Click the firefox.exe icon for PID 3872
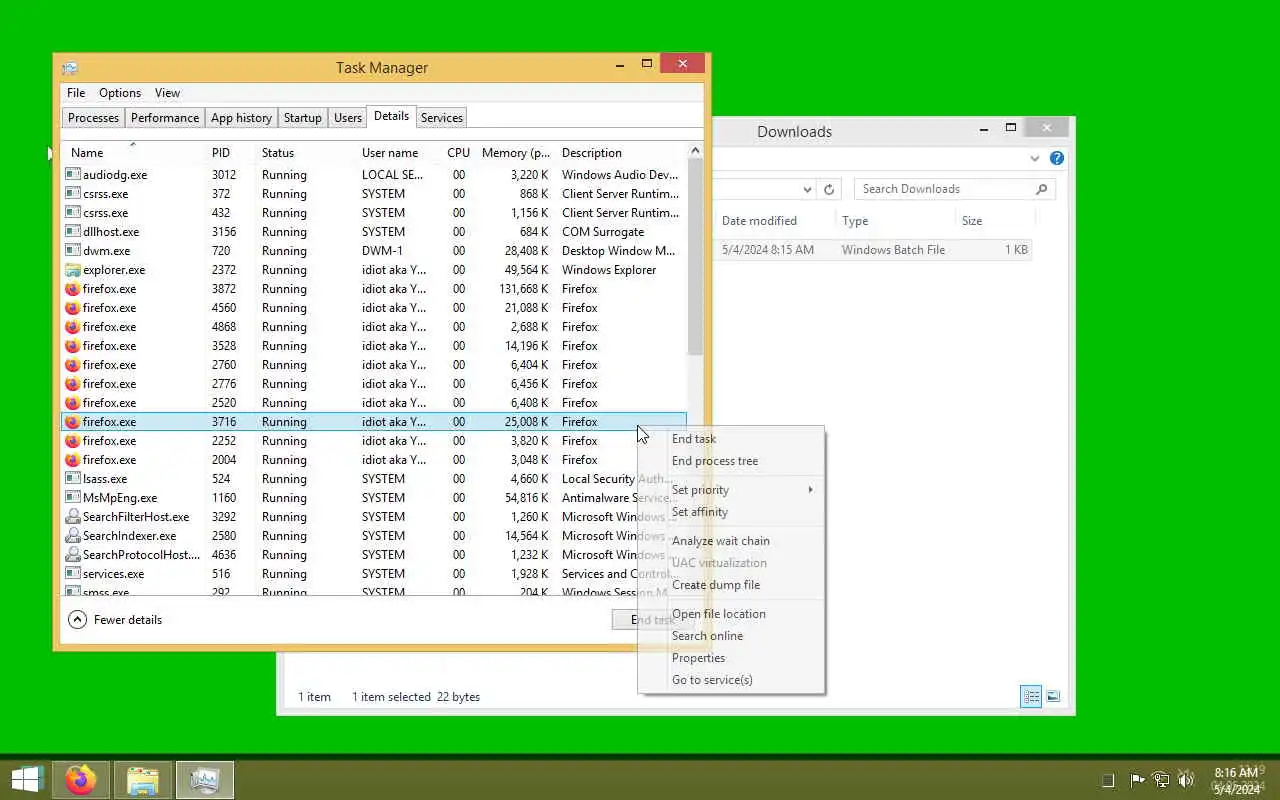 pyautogui.click(x=72, y=289)
